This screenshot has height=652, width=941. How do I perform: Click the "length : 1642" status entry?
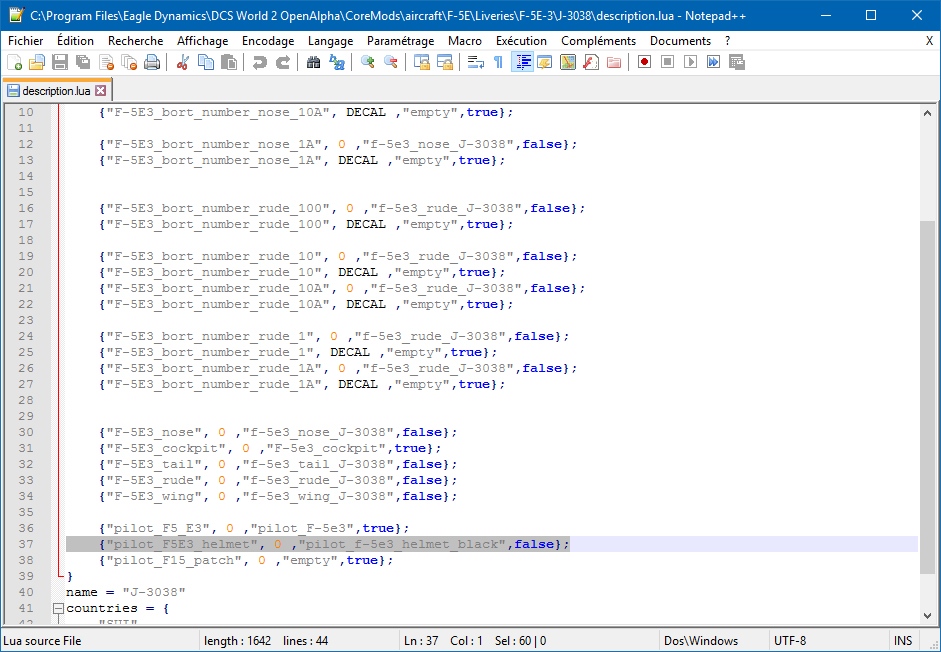coord(238,641)
